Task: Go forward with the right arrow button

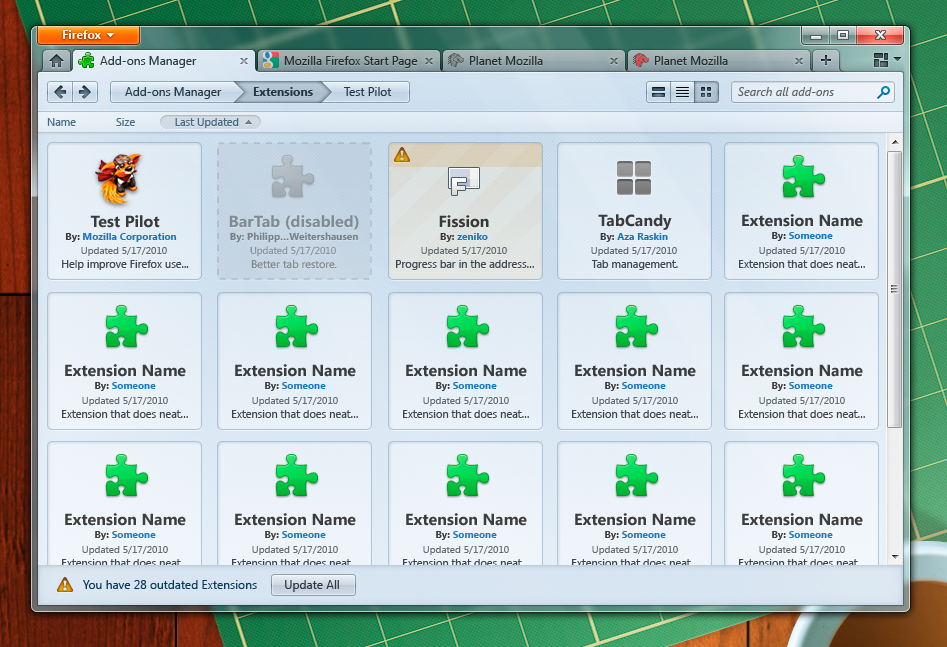Action: (85, 92)
